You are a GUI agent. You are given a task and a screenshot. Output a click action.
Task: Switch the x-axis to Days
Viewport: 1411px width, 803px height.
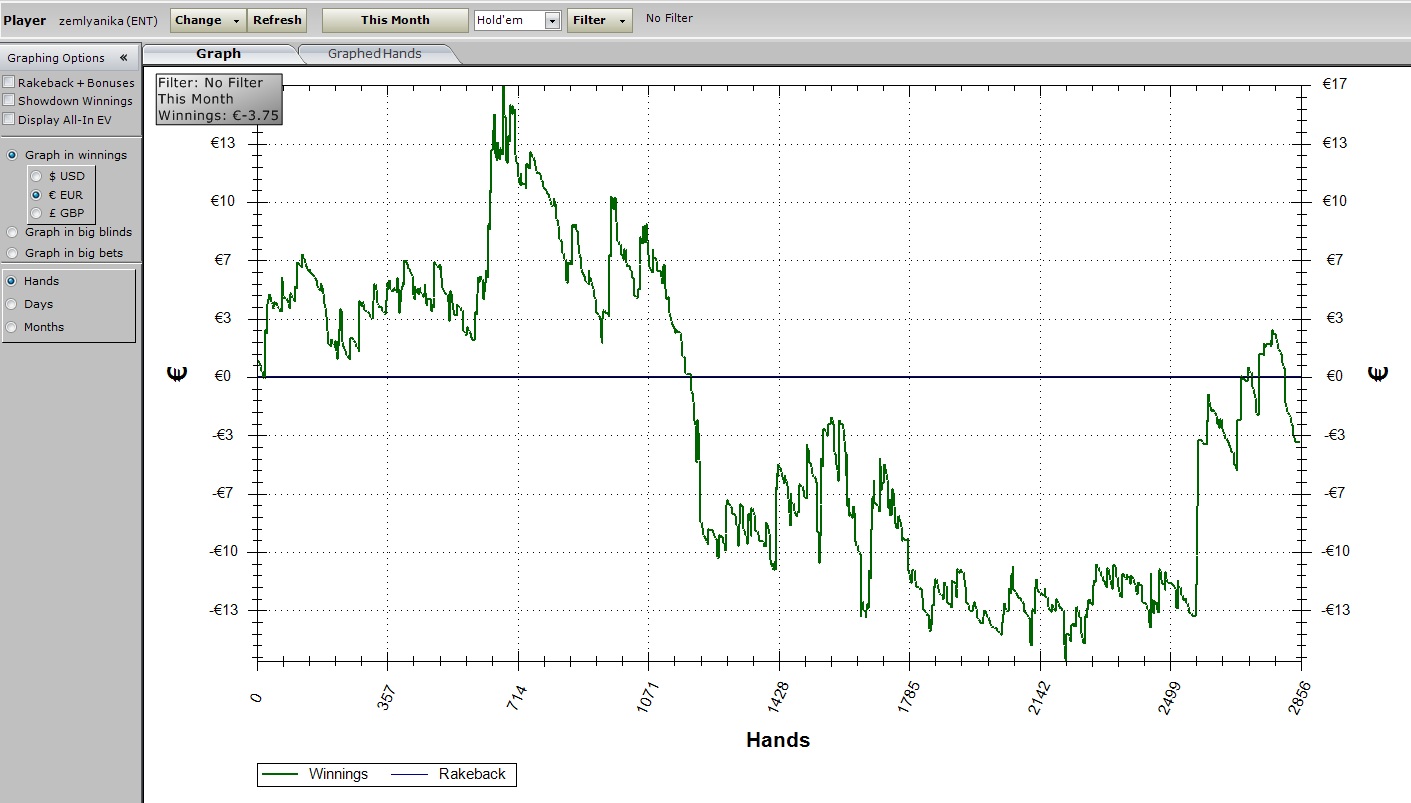pos(12,304)
